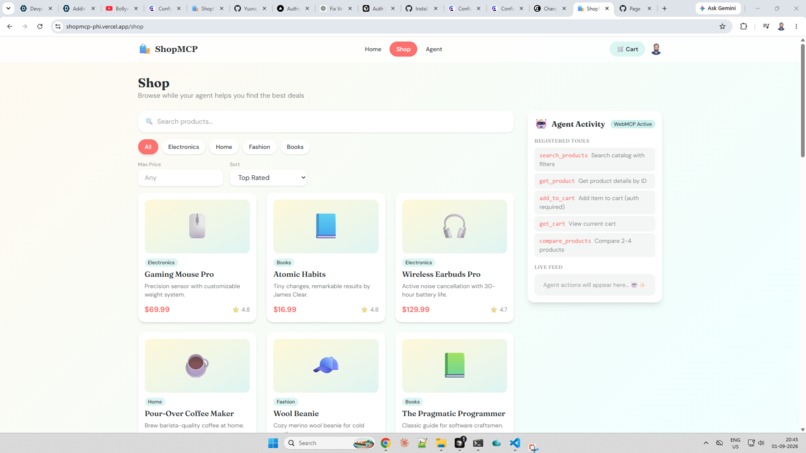Select the compare_products tool entry
806x453 pixels.
pos(595,245)
